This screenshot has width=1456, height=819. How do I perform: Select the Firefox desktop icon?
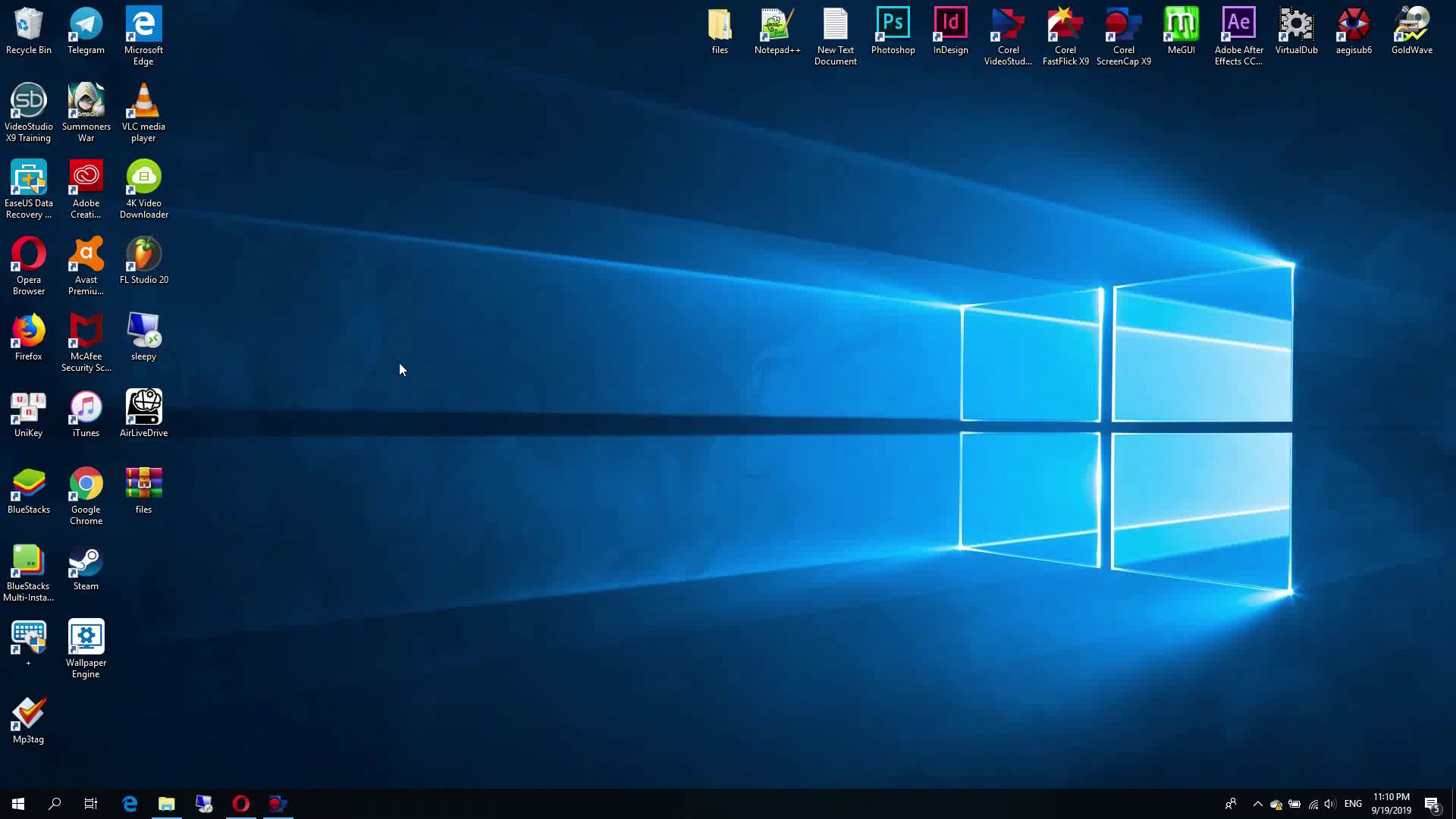pos(29,337)
